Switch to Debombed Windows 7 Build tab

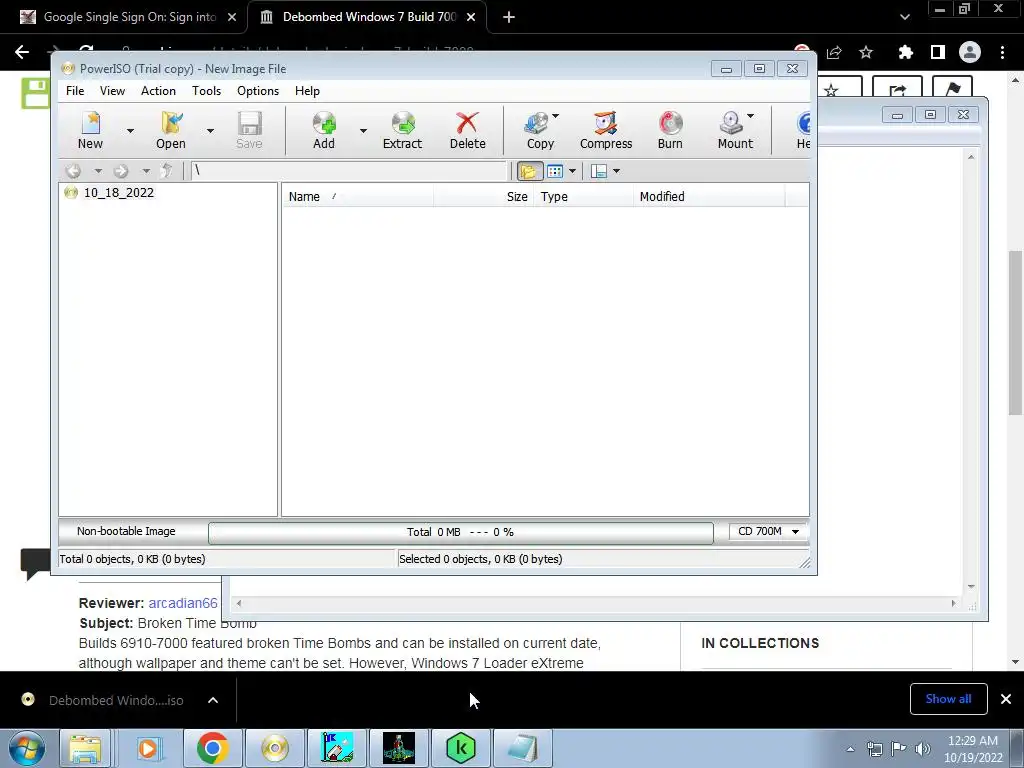[x=368, y=17]
